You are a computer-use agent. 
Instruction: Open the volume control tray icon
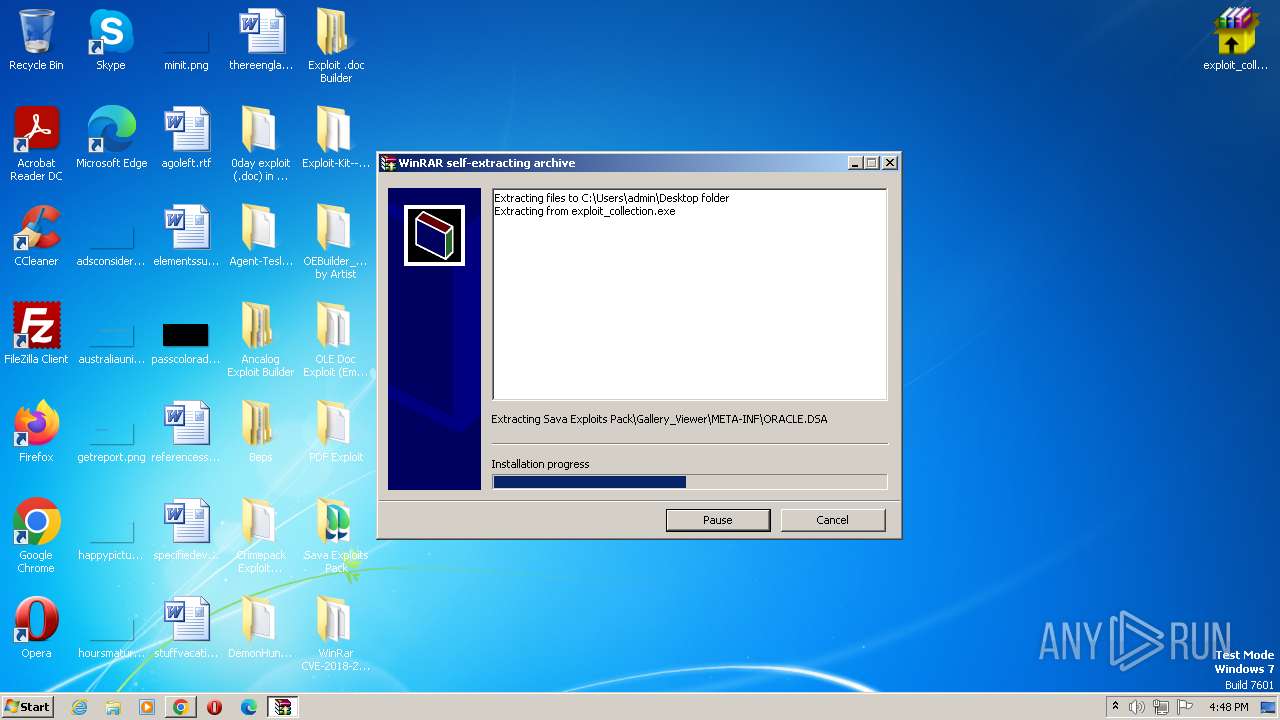[x=1137, y=707]
